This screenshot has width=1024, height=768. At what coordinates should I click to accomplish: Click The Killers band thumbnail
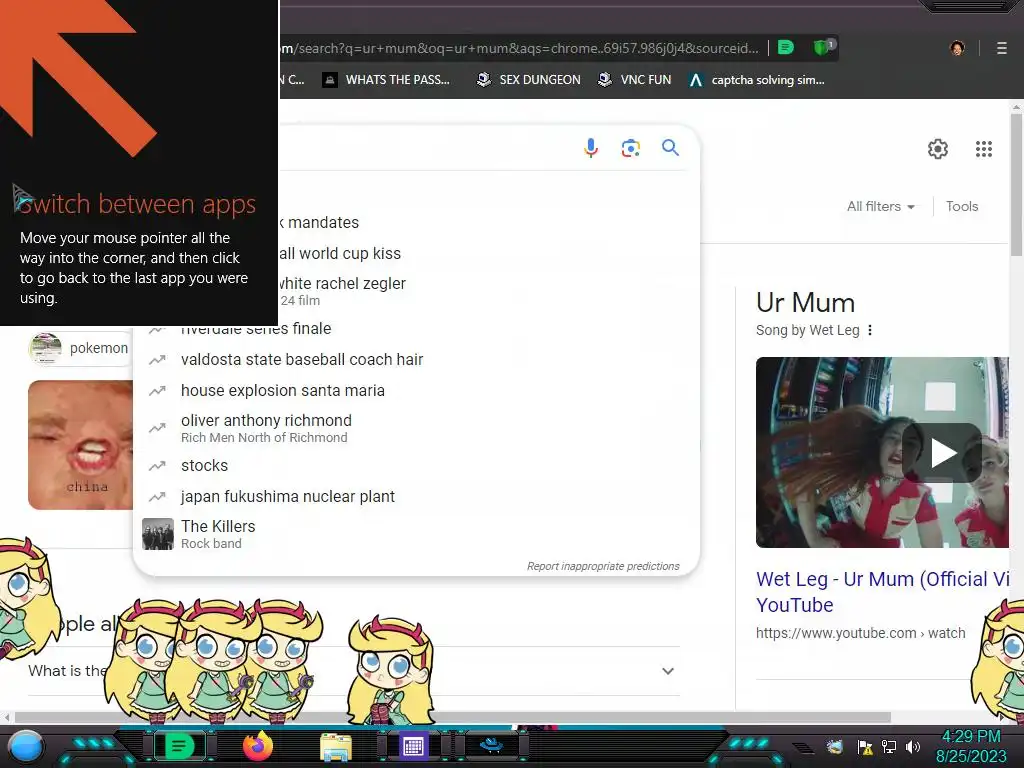[158, 534]
